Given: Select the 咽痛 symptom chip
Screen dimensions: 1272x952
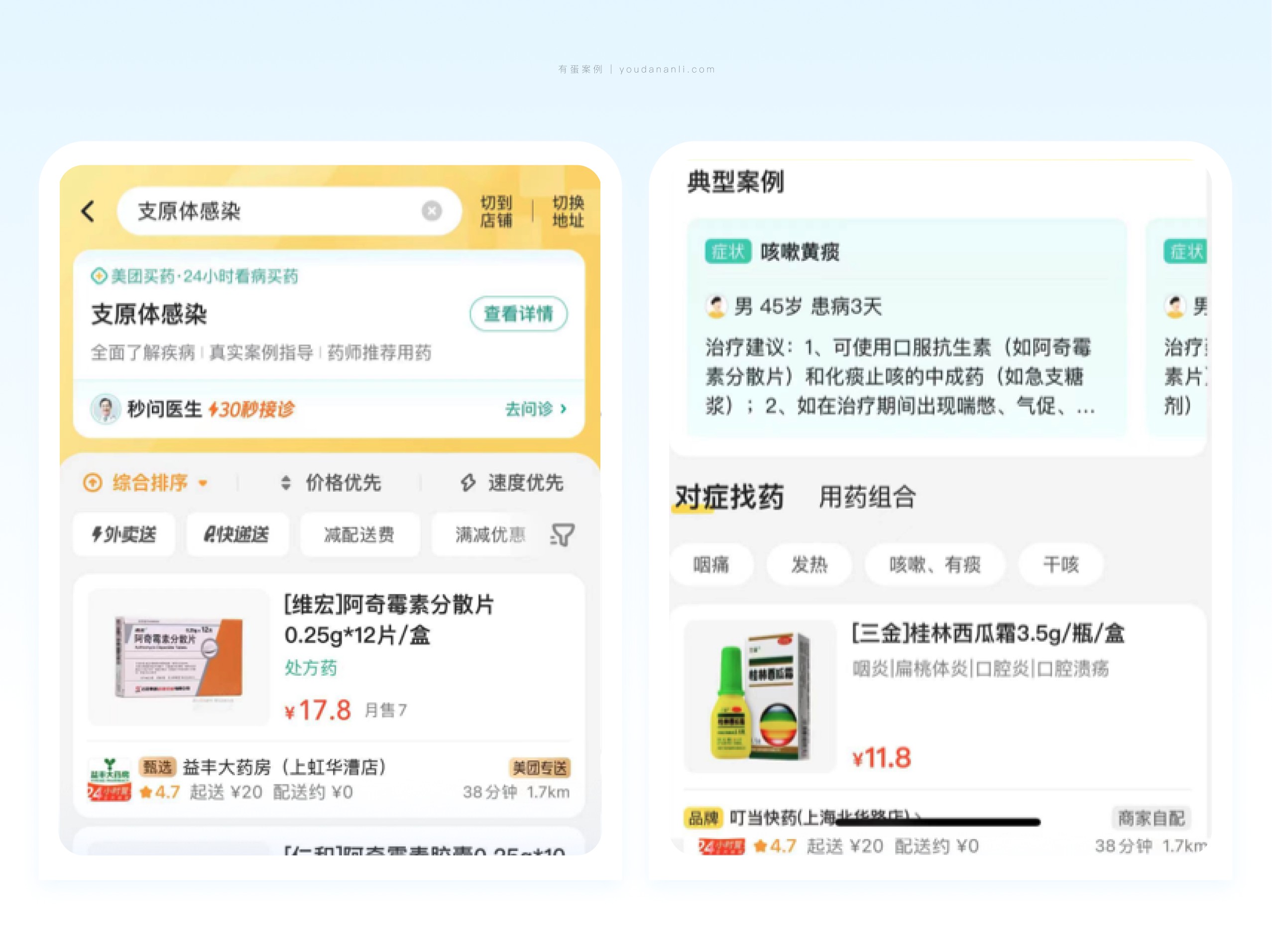Looking at the screenshot, I should [x=711, y=564].
